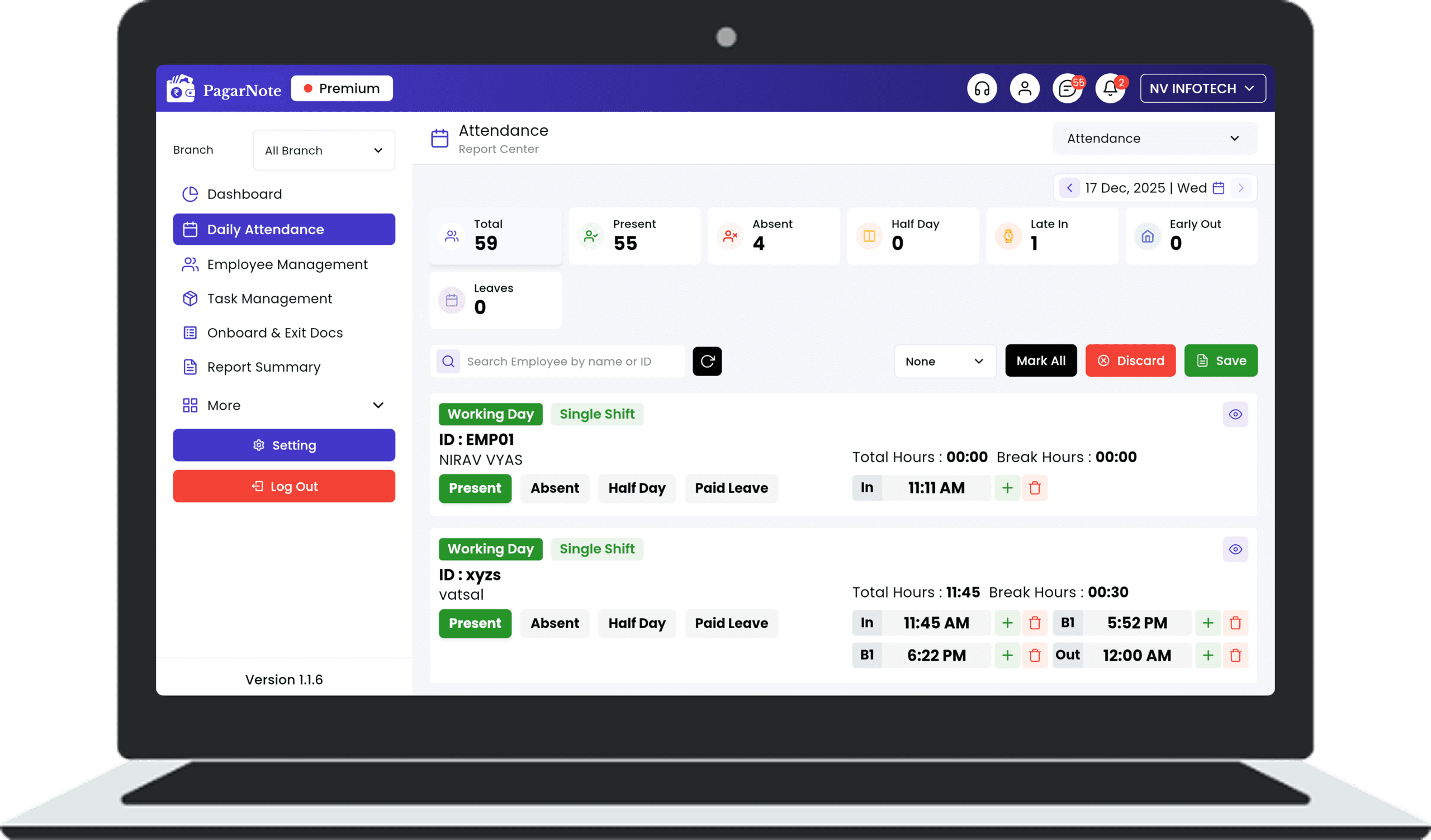Mark NIRAV VYAS as Absent
1431x840 pixels.
pos(555,488)
